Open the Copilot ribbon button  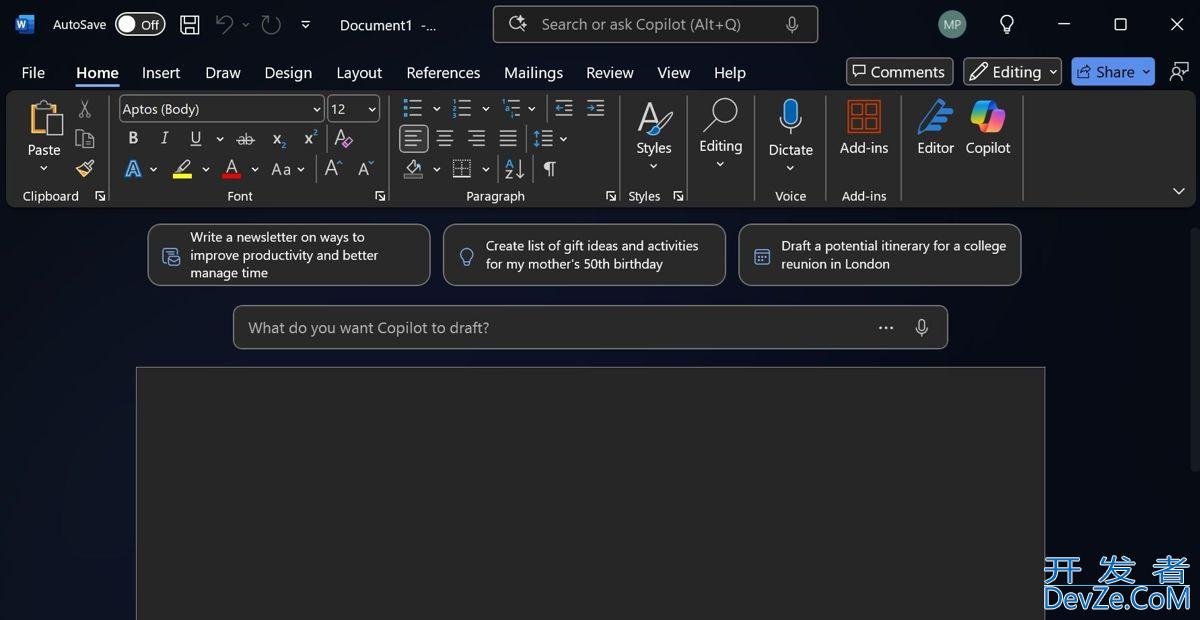988,128
